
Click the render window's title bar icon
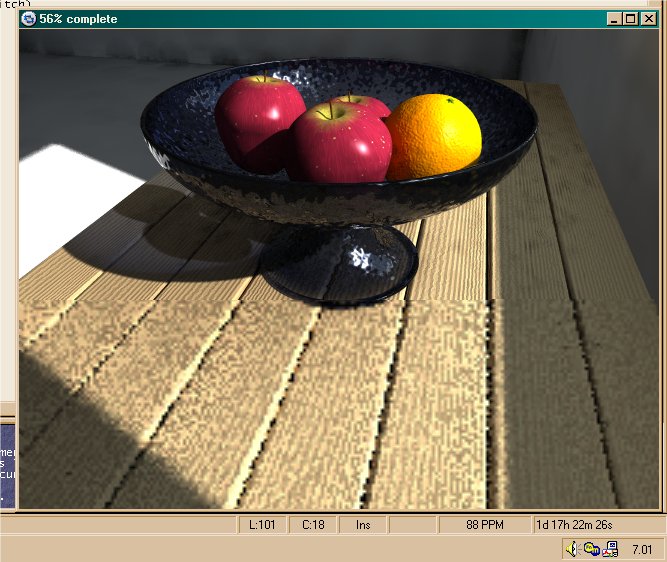coord(28,19)
